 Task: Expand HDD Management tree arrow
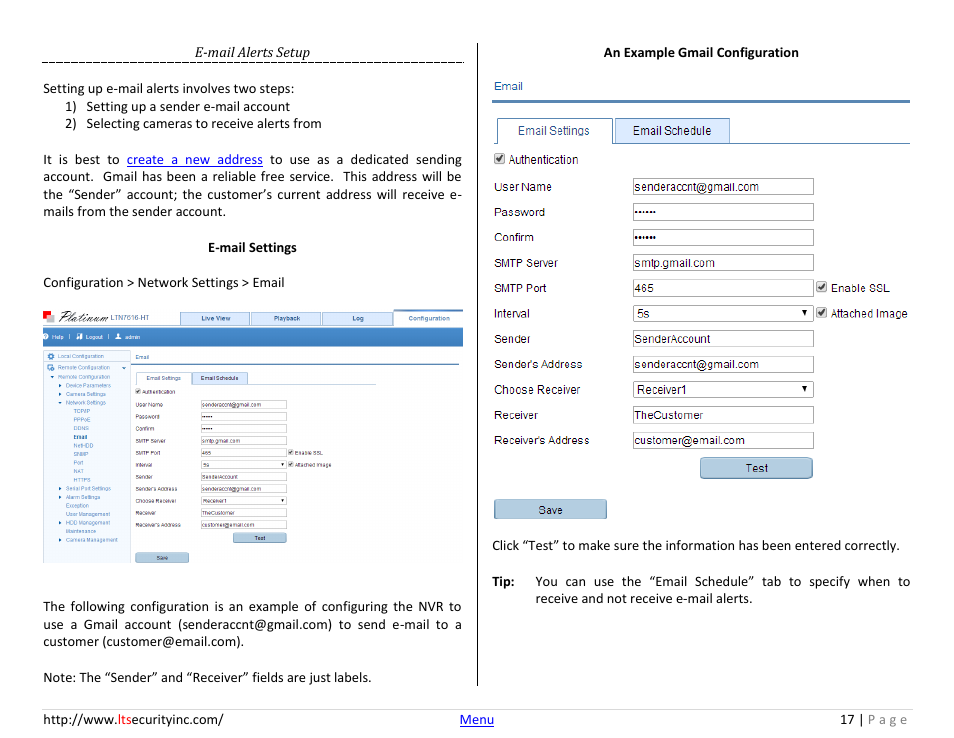click(60, 523)
